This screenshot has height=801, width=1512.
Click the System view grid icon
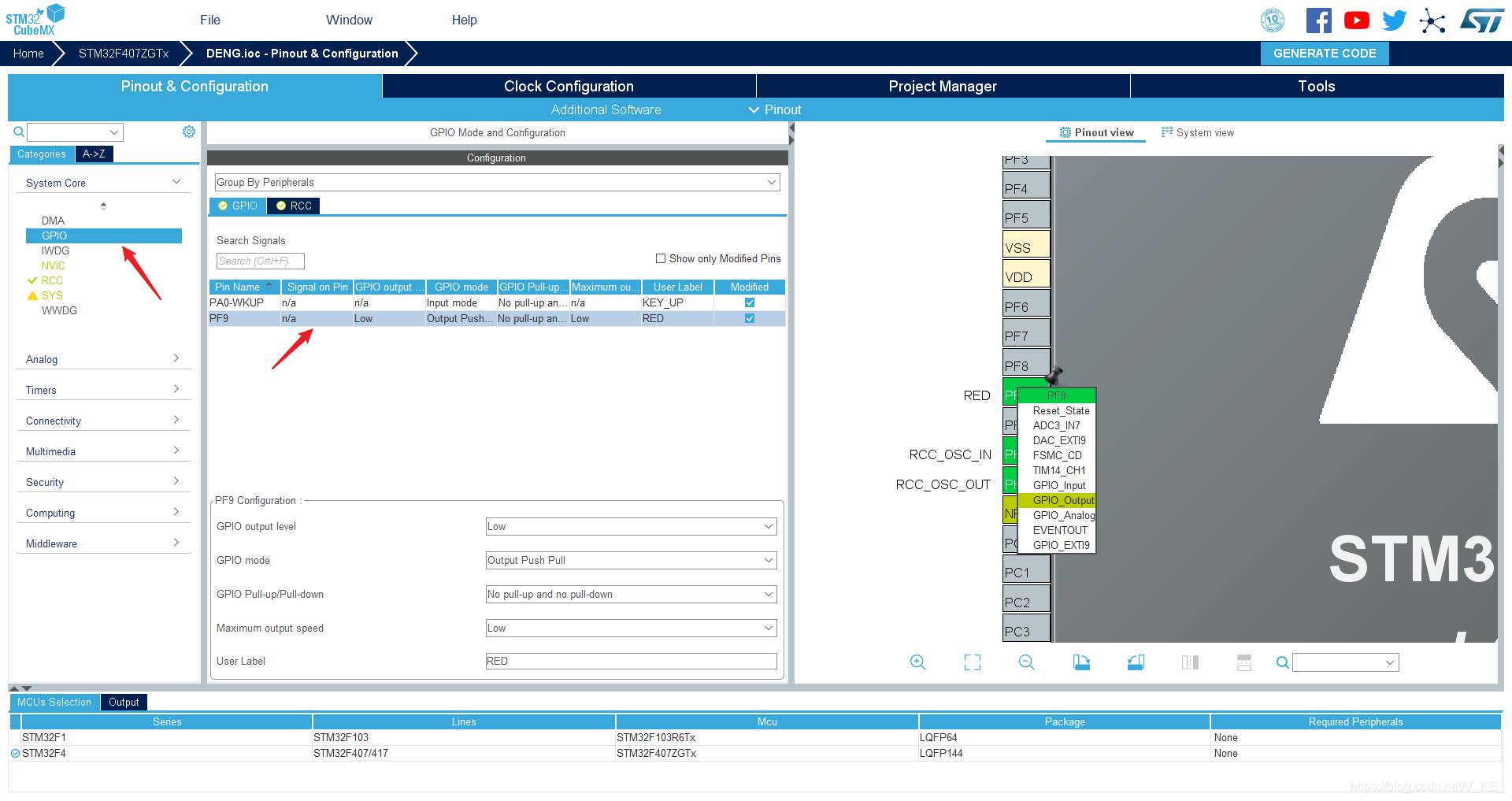pyautogui.click(x=1167, y=132)
